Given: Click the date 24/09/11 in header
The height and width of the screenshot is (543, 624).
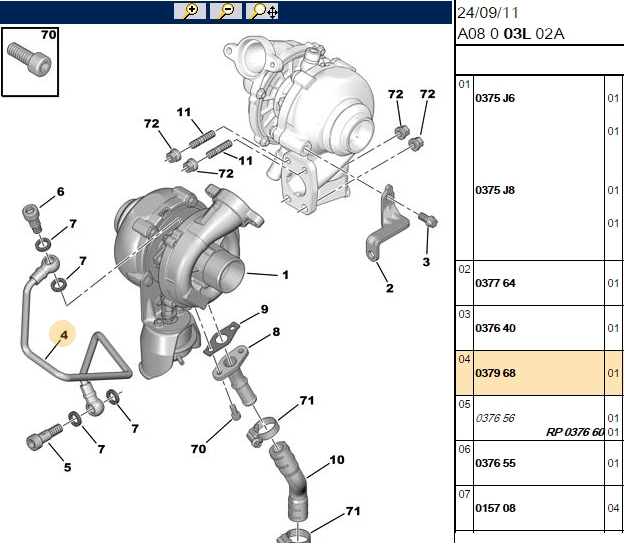Looking at the screenshot, I should (488, 13).
